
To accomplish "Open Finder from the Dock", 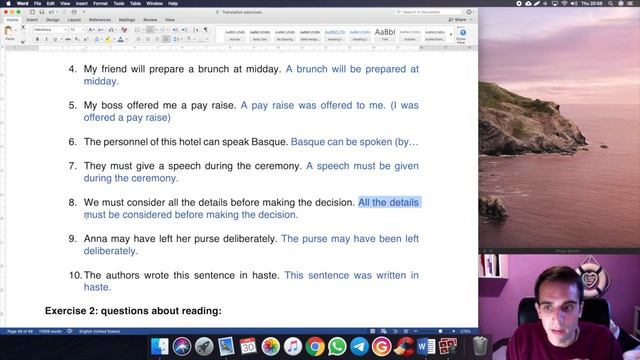I will 160,347.
